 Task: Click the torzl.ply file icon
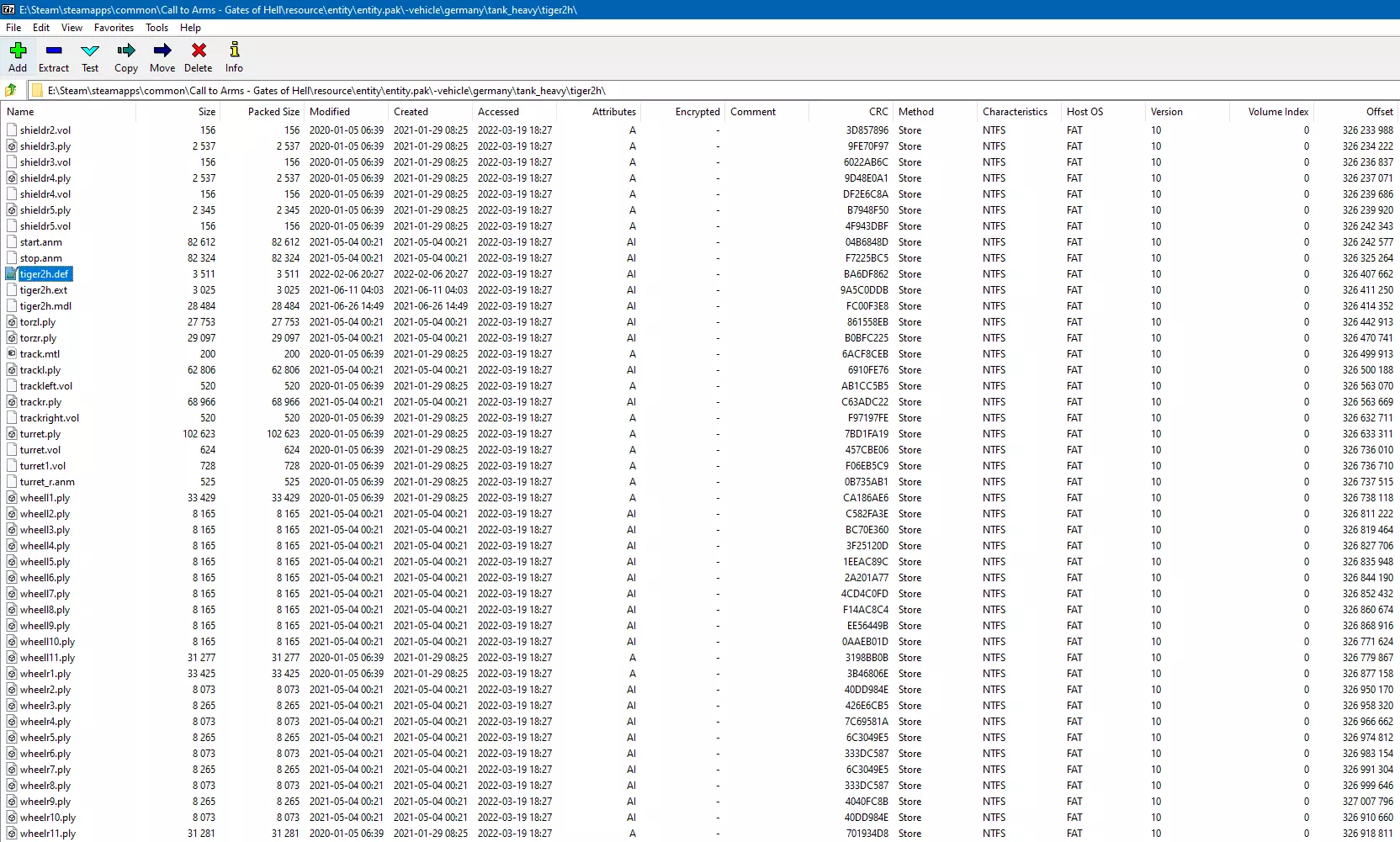[12, 322]
